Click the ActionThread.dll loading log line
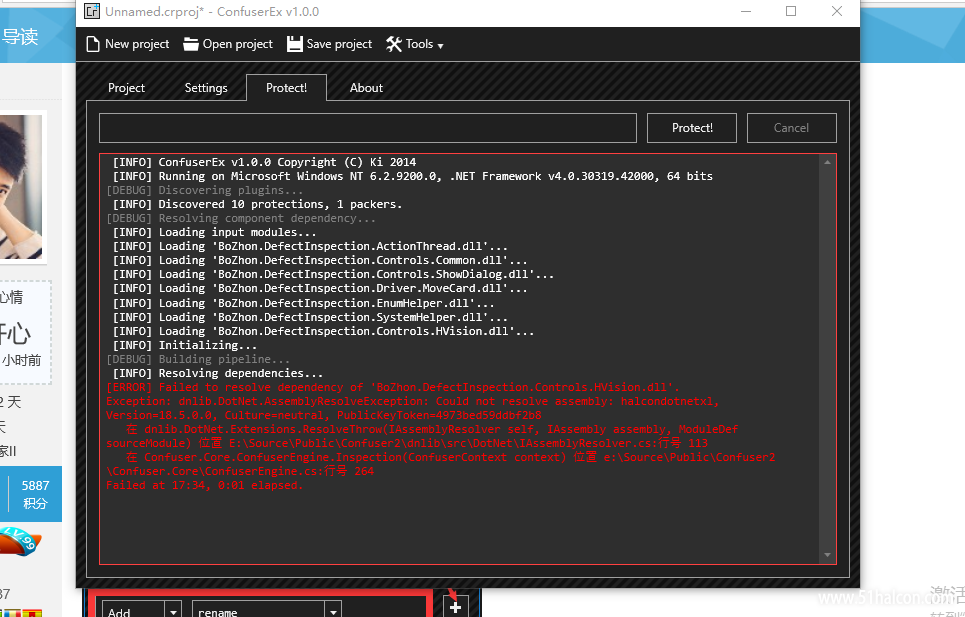Screen dimensions: 965x617 [x=310, y=247]
